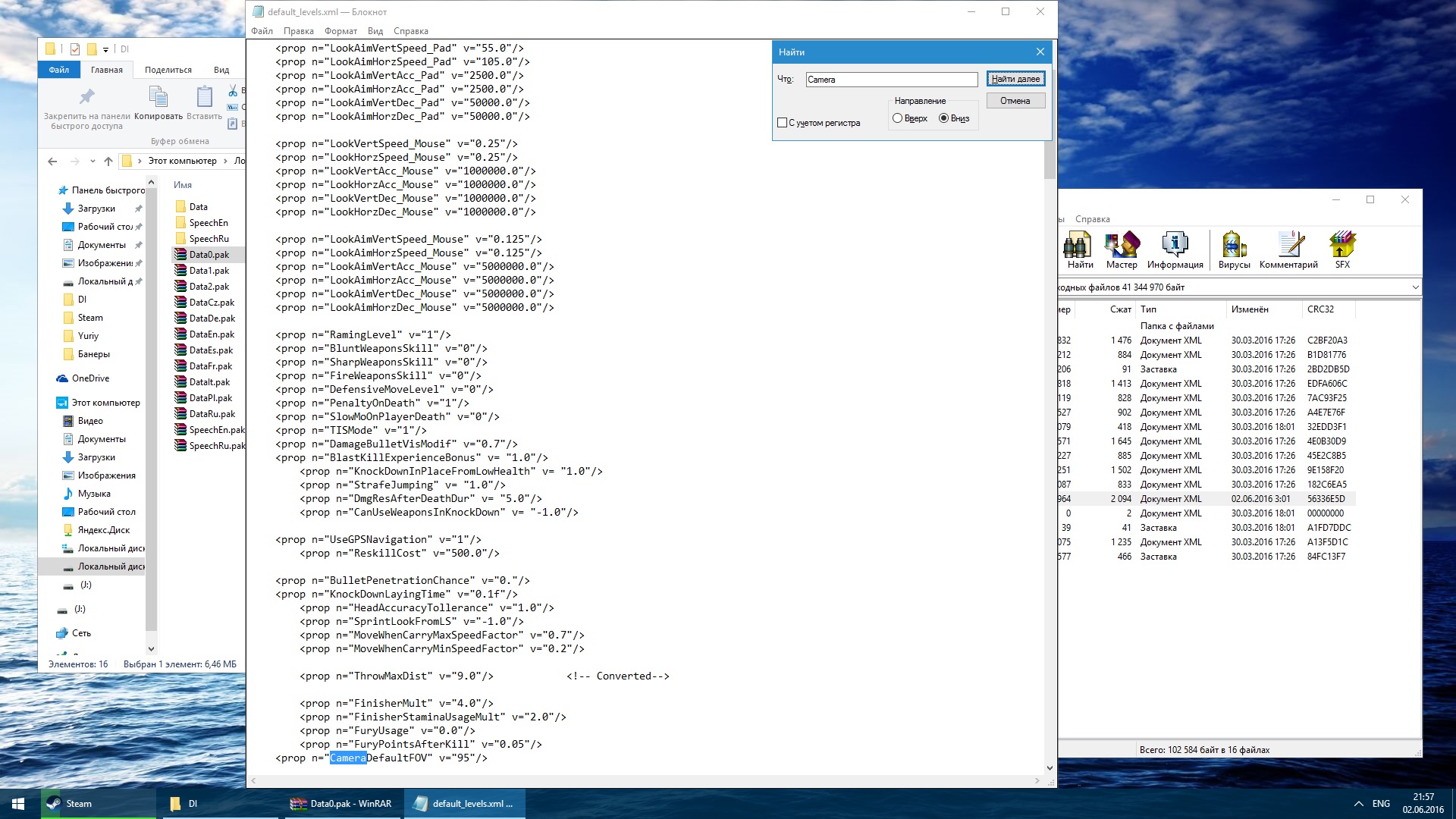Switch to Data0.pak - WinRAR taskbar button
This screenshot has width=1456, height=819.
pyautogui.click(x=341, y=804)
